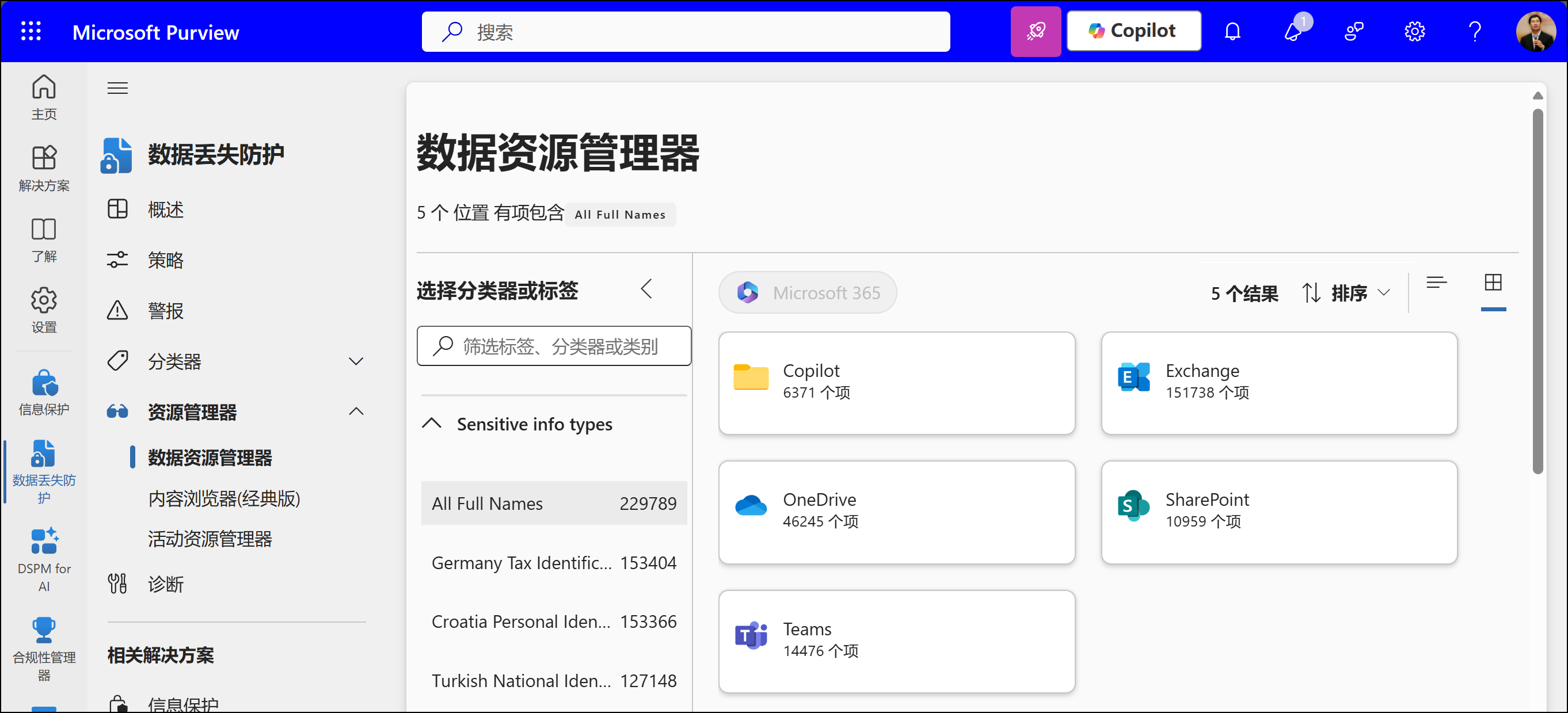This screenshot has height=713, width=1568.
Task: Open the notifications bell icon
Action: pyautogui.click(x=1232, y=32)
